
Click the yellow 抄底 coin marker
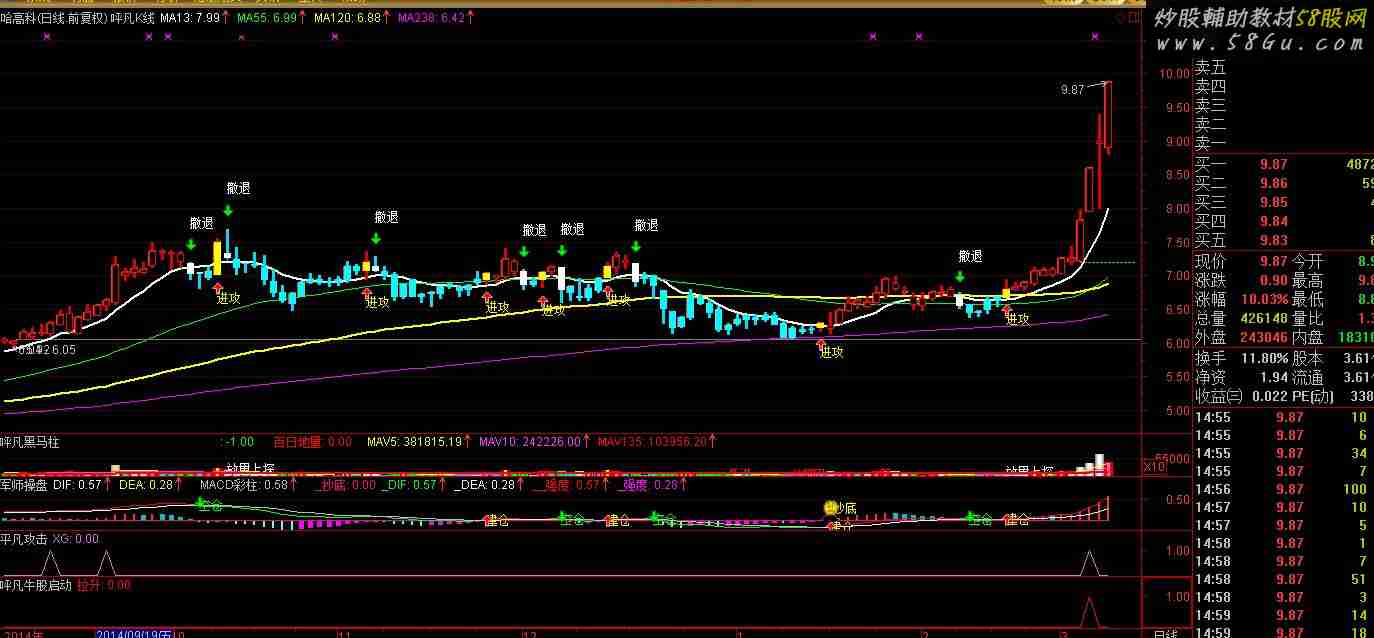(830, 508)
